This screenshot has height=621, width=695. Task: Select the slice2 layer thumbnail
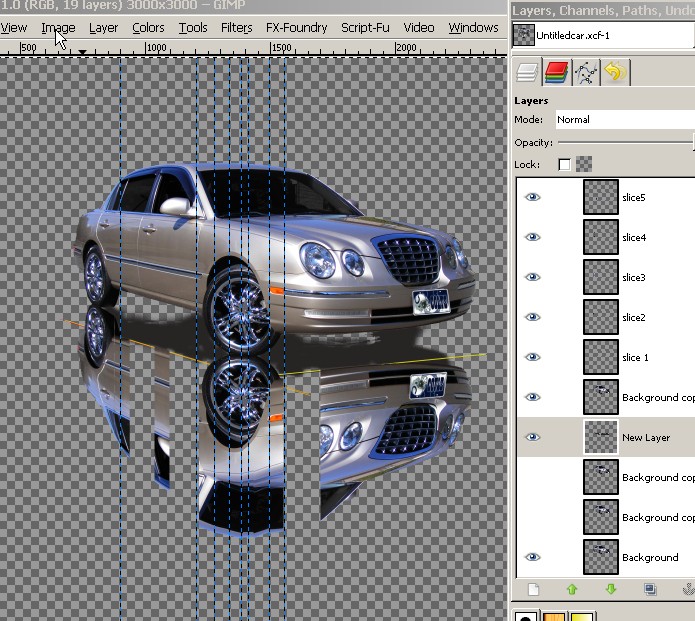(601, 317)
